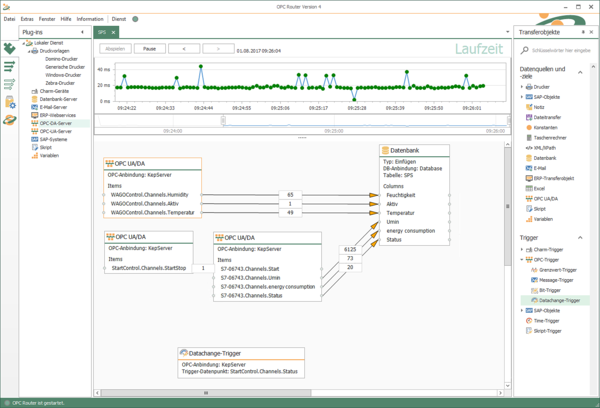The image size is (600, 408).
Task: Click the horizontal scrollbar of the canvas
Action: 206,393
